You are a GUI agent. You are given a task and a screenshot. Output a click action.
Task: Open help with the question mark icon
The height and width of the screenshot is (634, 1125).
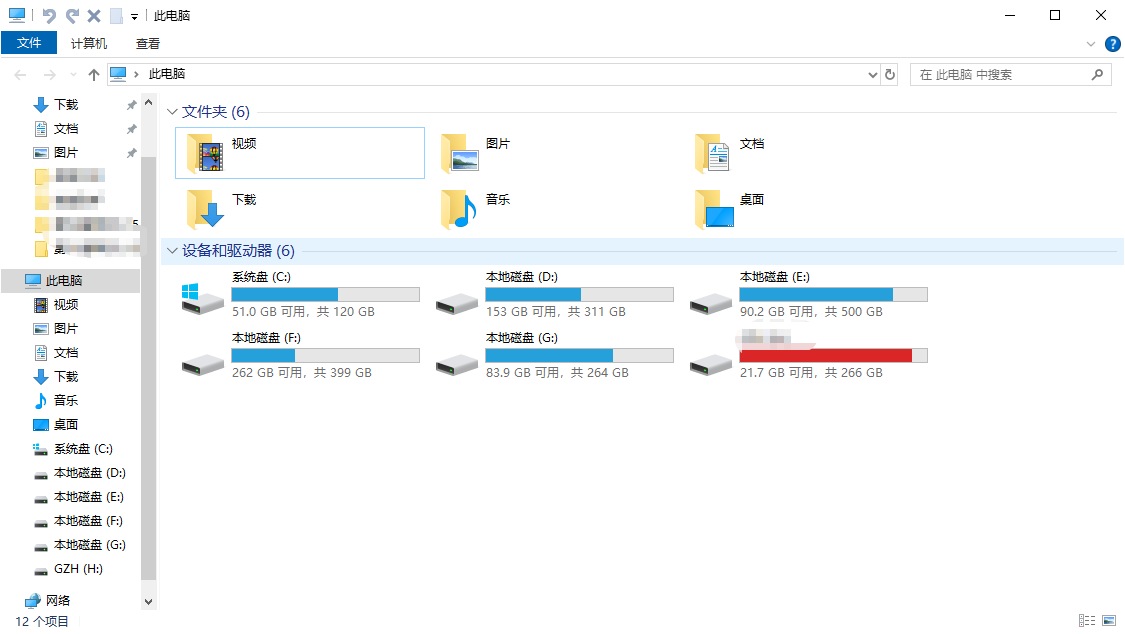[1112, 44]
